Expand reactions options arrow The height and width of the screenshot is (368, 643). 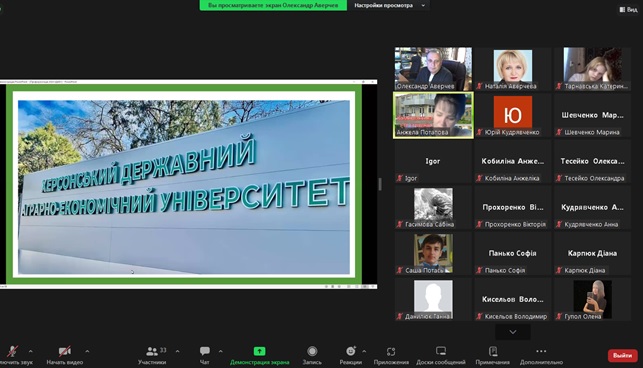click(364, 352)
